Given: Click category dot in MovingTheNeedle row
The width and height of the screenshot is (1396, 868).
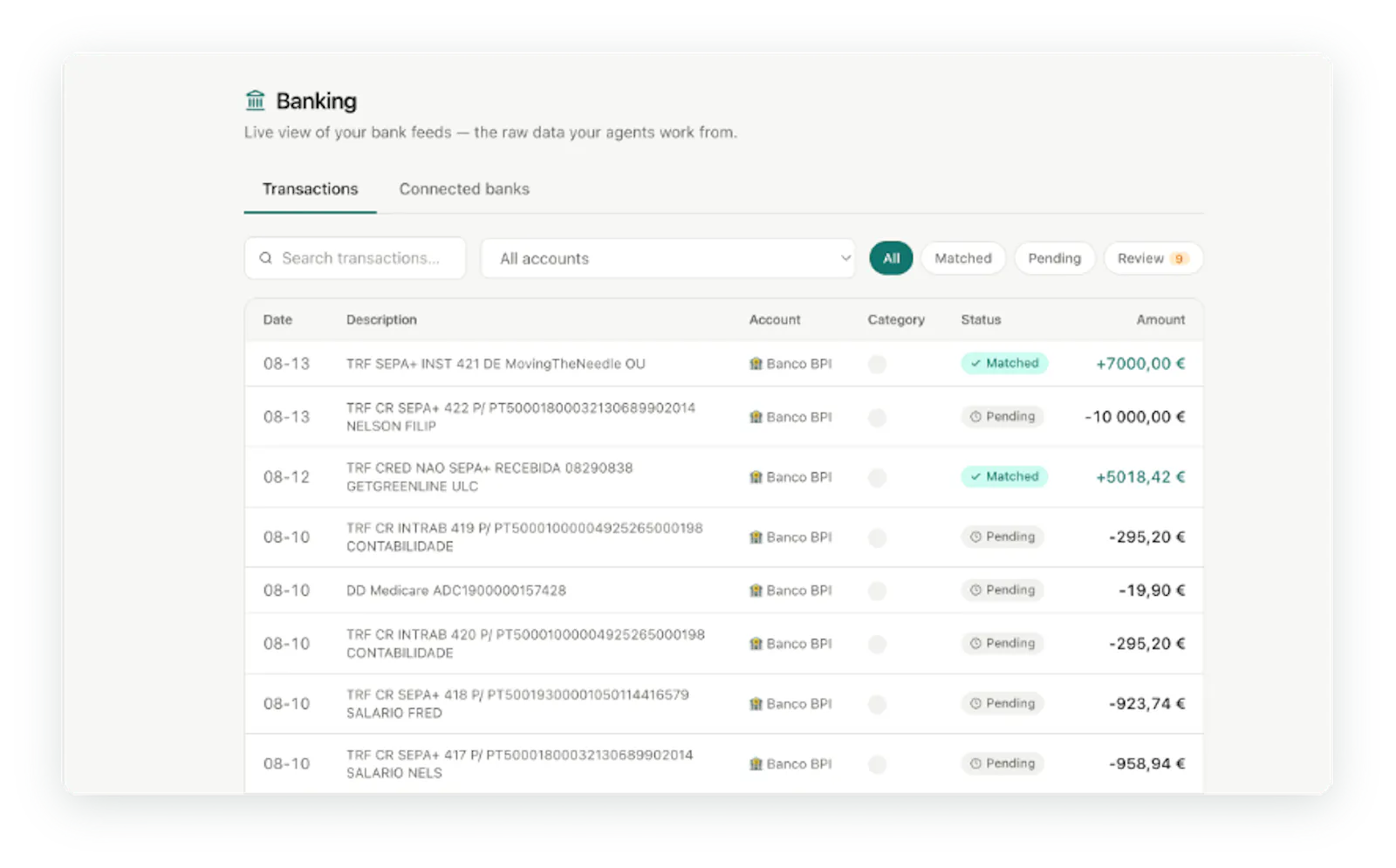Looking at the screenshot, I should click(877, 364).
